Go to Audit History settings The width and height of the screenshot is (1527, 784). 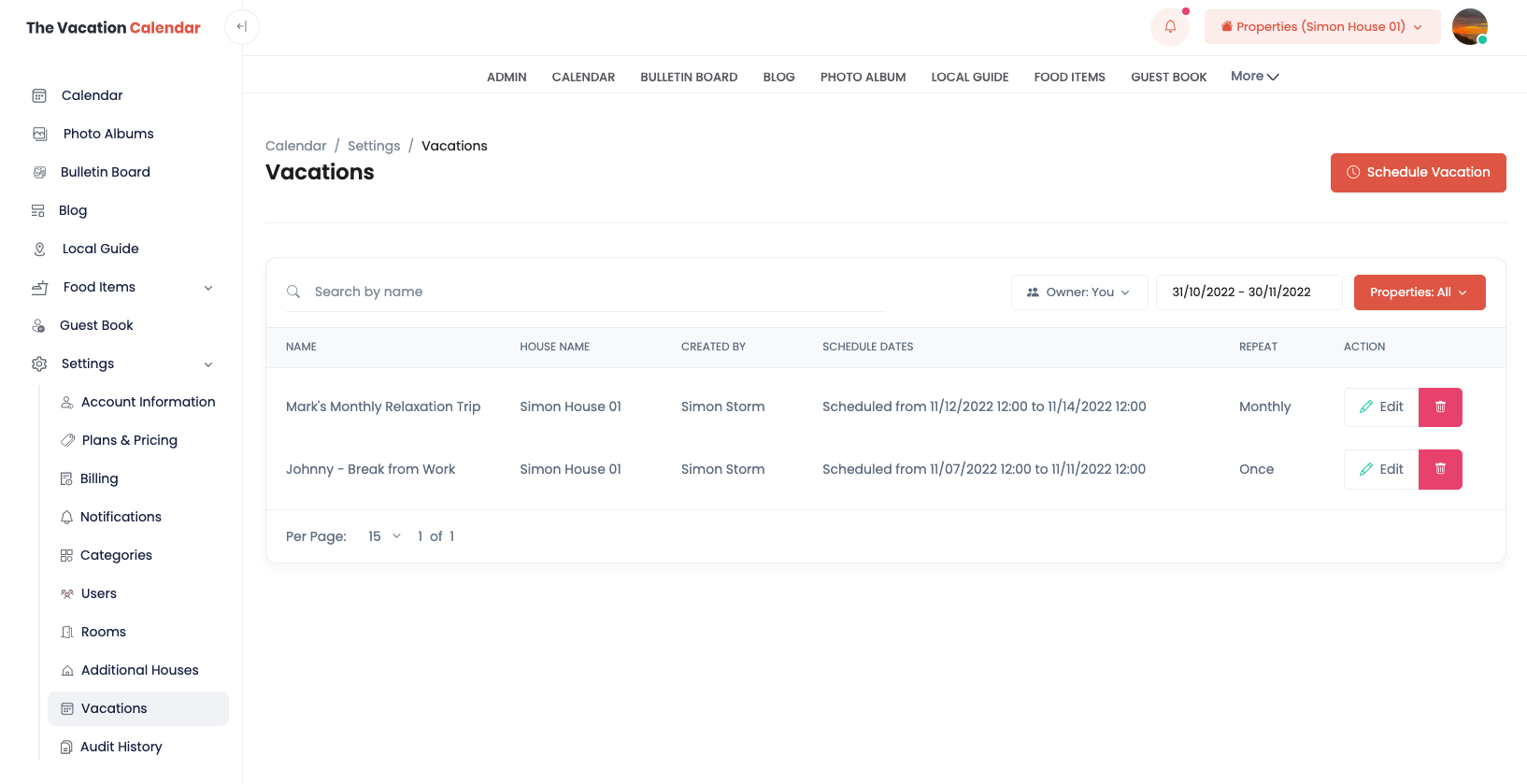tap(121, 747)
